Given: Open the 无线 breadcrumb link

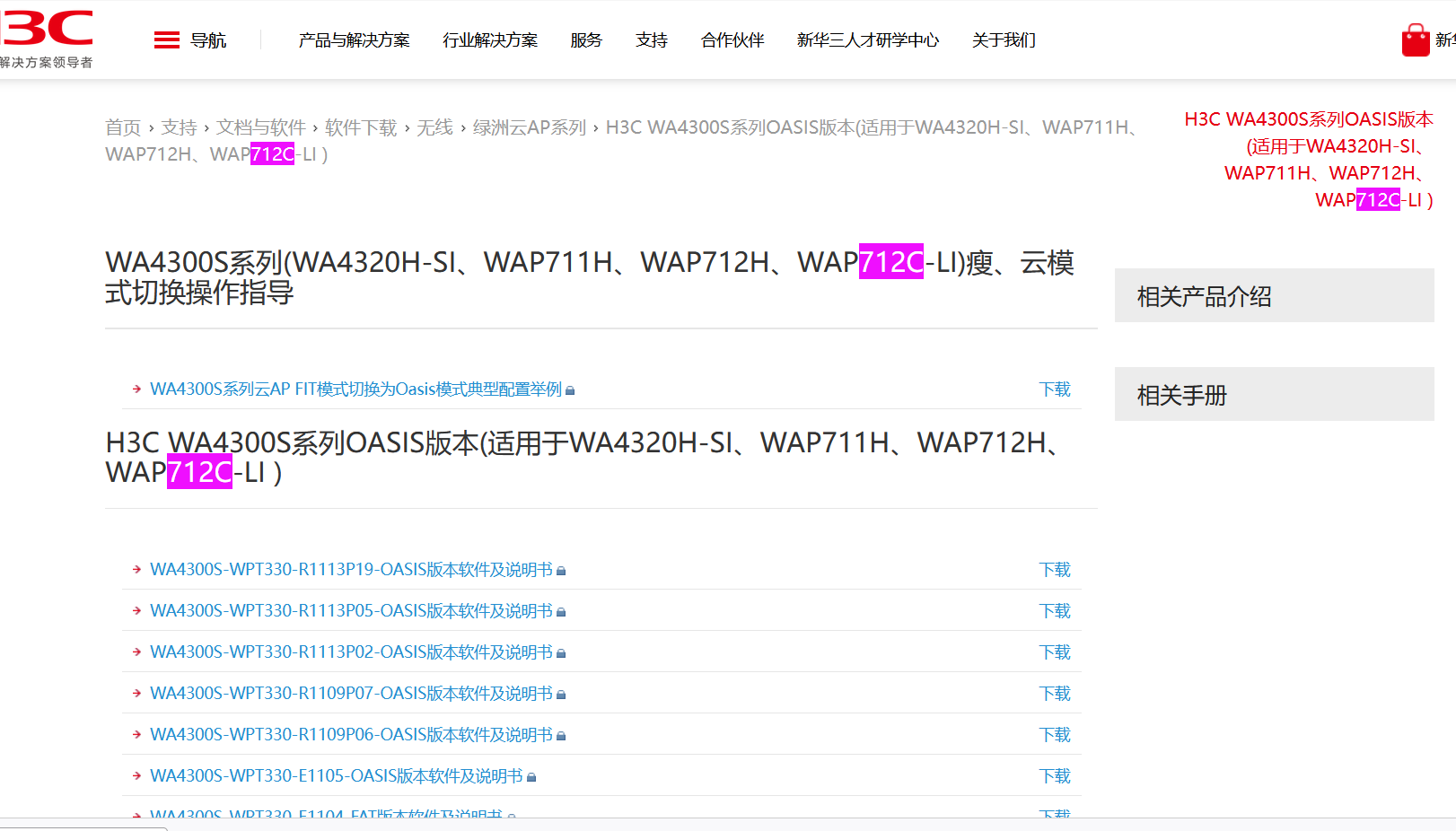Looking at the screenshot, I should 434,127.
